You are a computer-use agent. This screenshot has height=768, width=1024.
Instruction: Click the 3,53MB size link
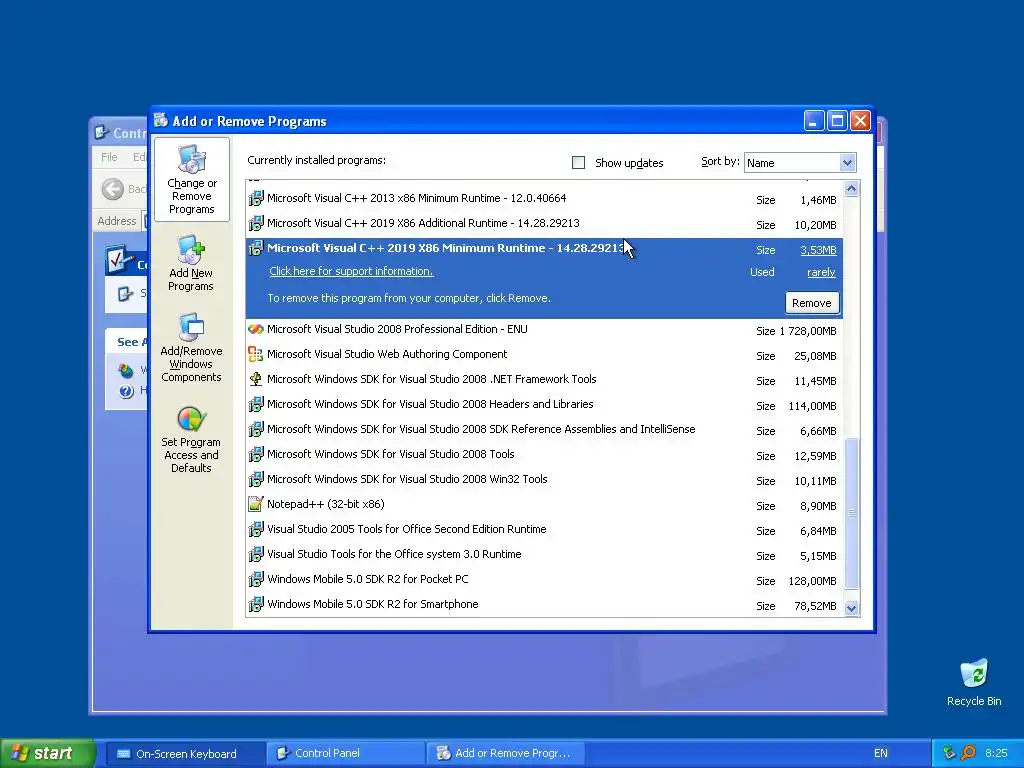pos(818,250)
